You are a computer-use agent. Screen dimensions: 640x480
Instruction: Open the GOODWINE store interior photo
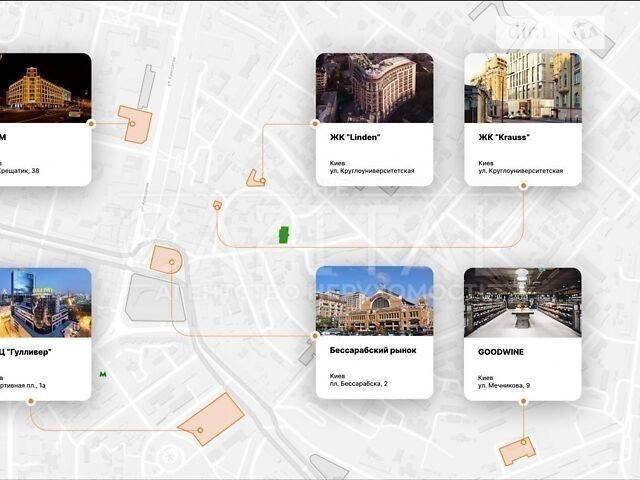point(522,302)
